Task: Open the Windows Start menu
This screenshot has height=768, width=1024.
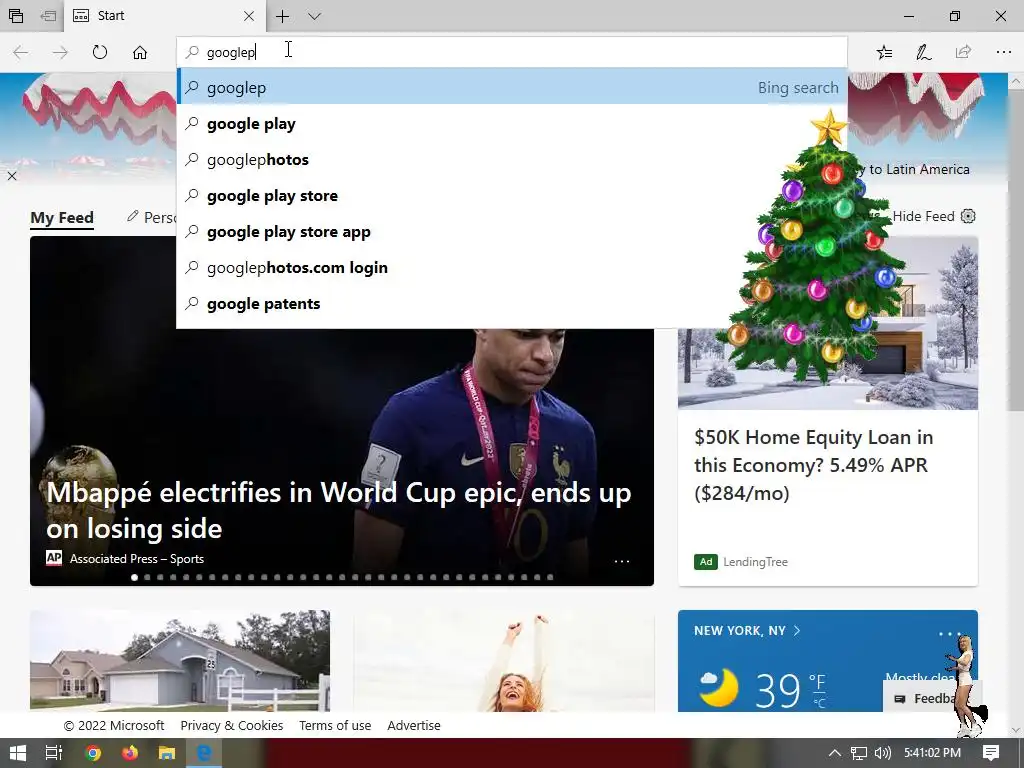Action: [18, 753]
